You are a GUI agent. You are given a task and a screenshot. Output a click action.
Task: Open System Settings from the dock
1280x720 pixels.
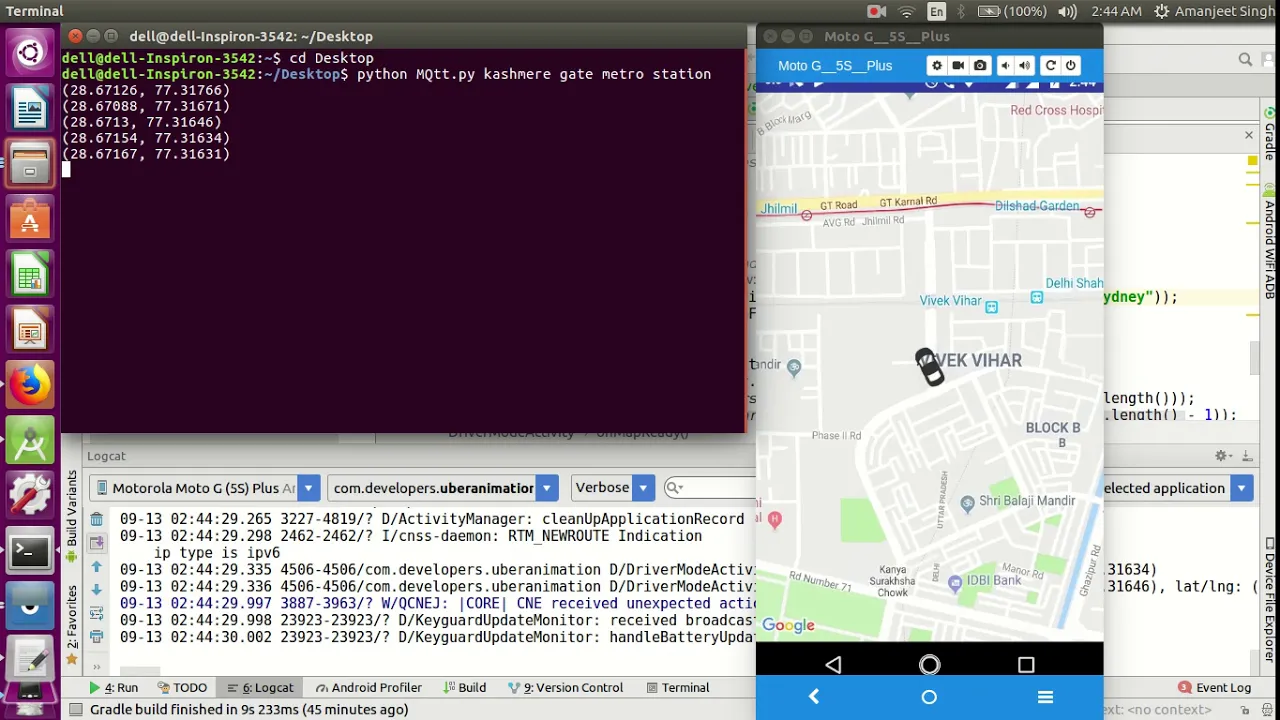point(30,496)
